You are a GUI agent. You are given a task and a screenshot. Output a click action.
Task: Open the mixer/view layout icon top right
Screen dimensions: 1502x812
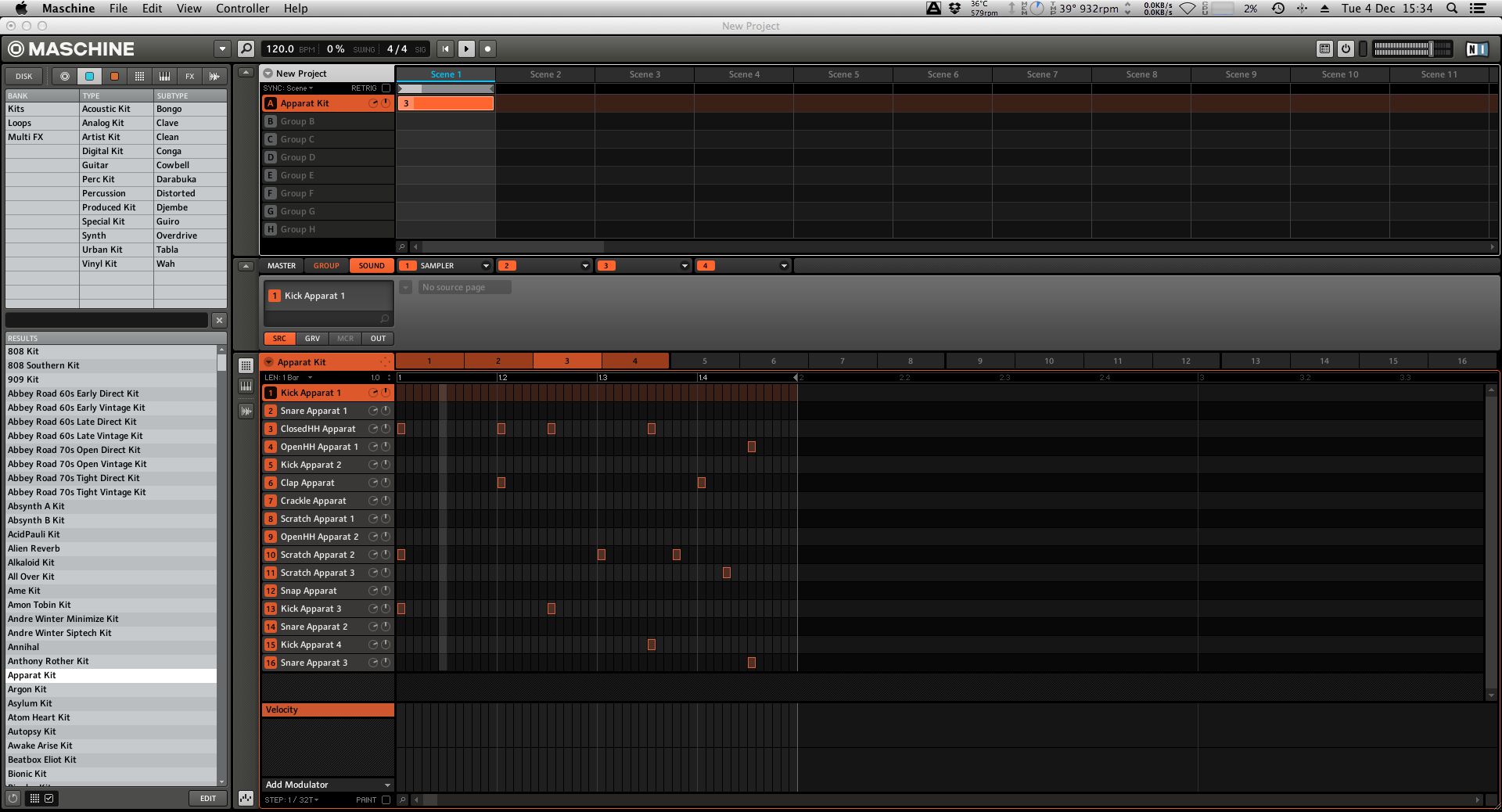pyautogui.click(x=1324, y=49)
